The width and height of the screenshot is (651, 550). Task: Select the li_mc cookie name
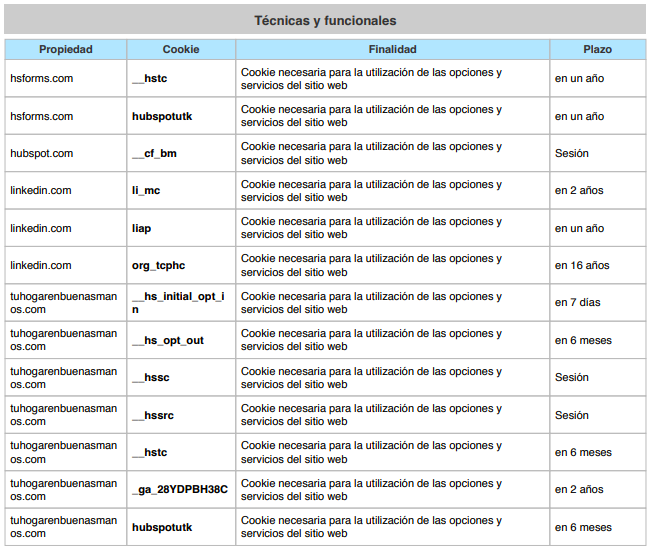click(146, 191)
